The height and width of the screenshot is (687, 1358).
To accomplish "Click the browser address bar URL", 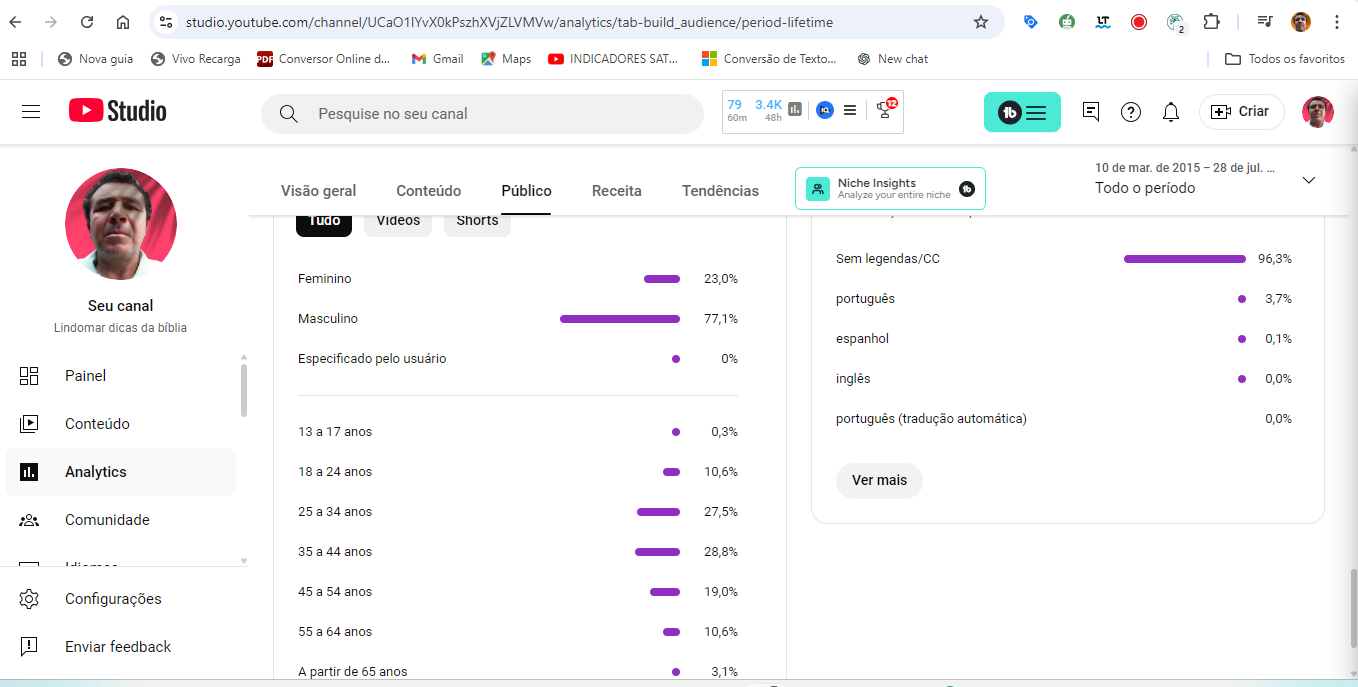I will tap(508, 22).
